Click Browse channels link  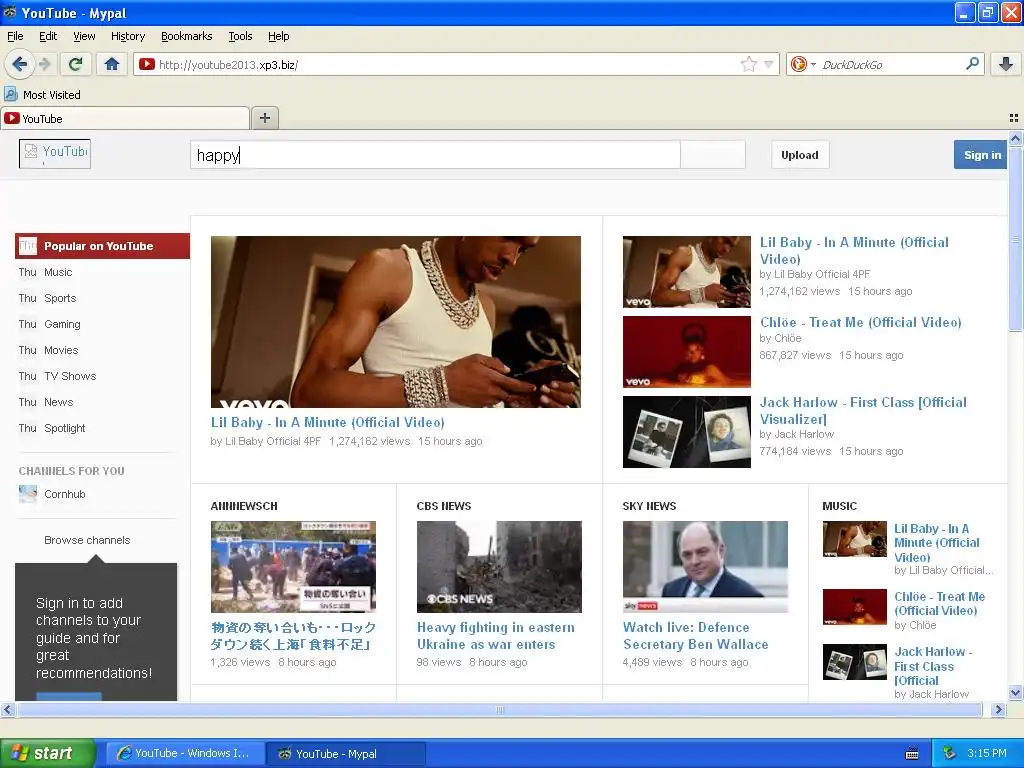click(x=87, y=540)
